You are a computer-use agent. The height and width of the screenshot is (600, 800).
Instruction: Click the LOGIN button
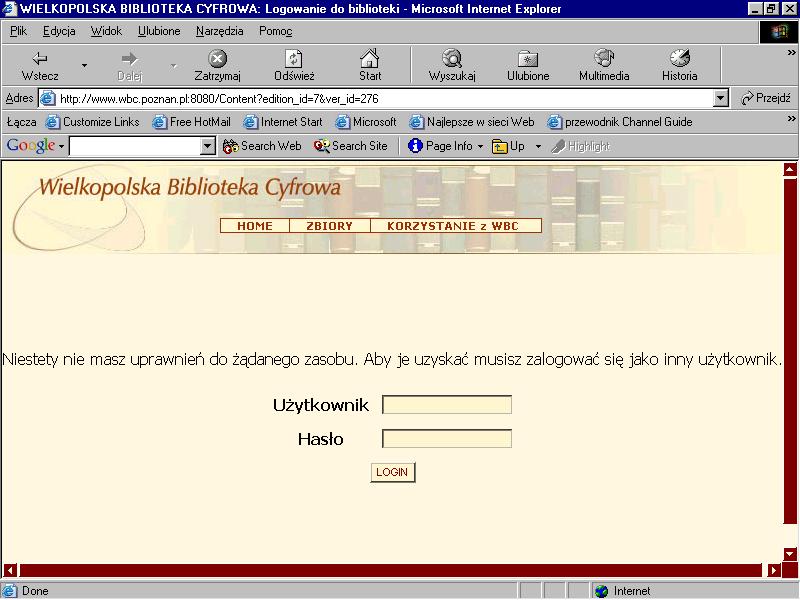coord(393,472)
